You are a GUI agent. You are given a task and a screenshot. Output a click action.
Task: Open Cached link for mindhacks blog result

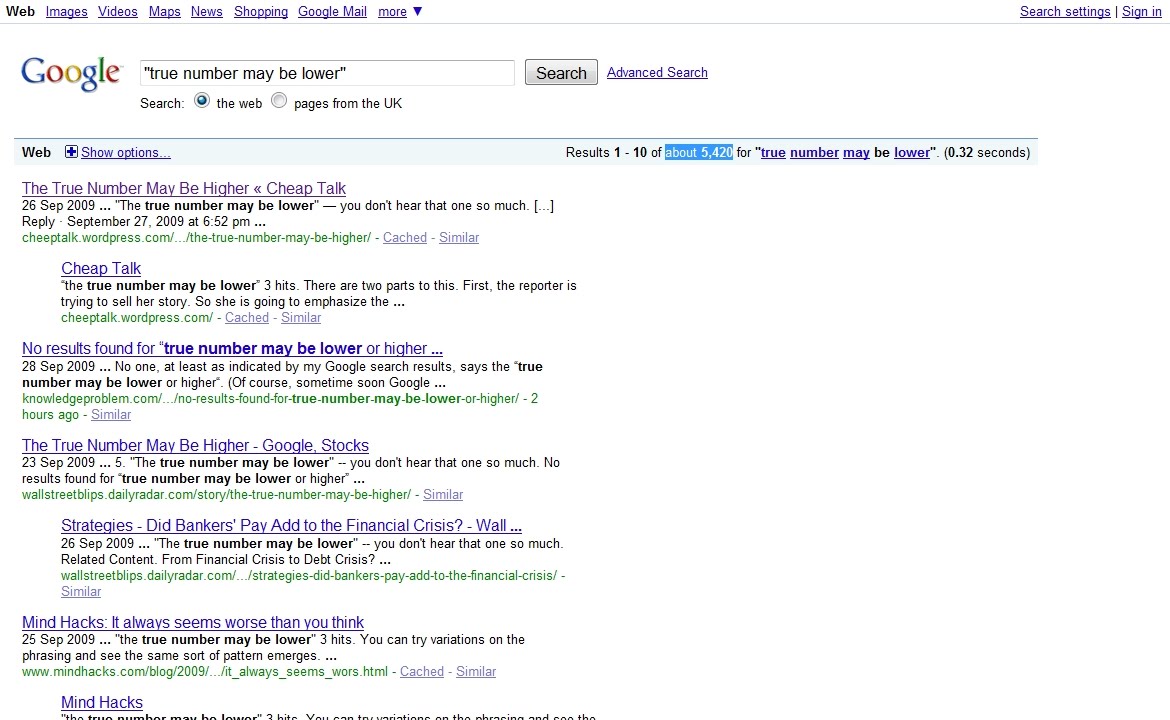(422, 672)
